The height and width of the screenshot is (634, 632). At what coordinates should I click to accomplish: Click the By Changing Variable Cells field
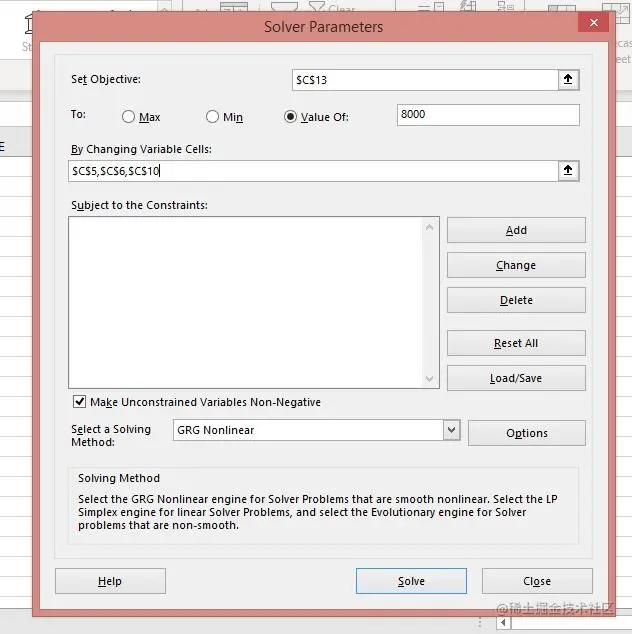pos(313,171)
